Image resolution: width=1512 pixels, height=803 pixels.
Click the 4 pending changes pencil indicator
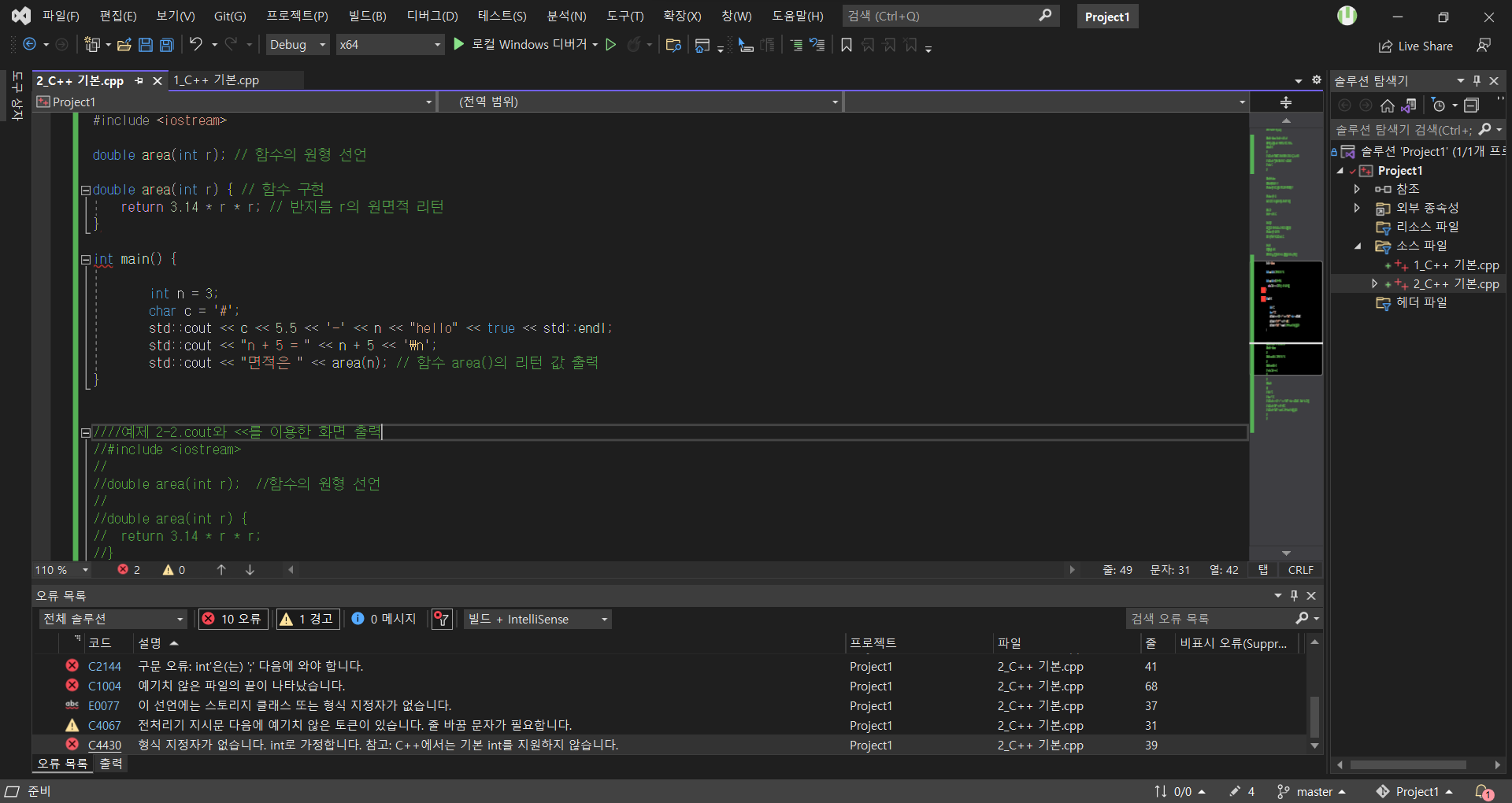point(1242,791)
